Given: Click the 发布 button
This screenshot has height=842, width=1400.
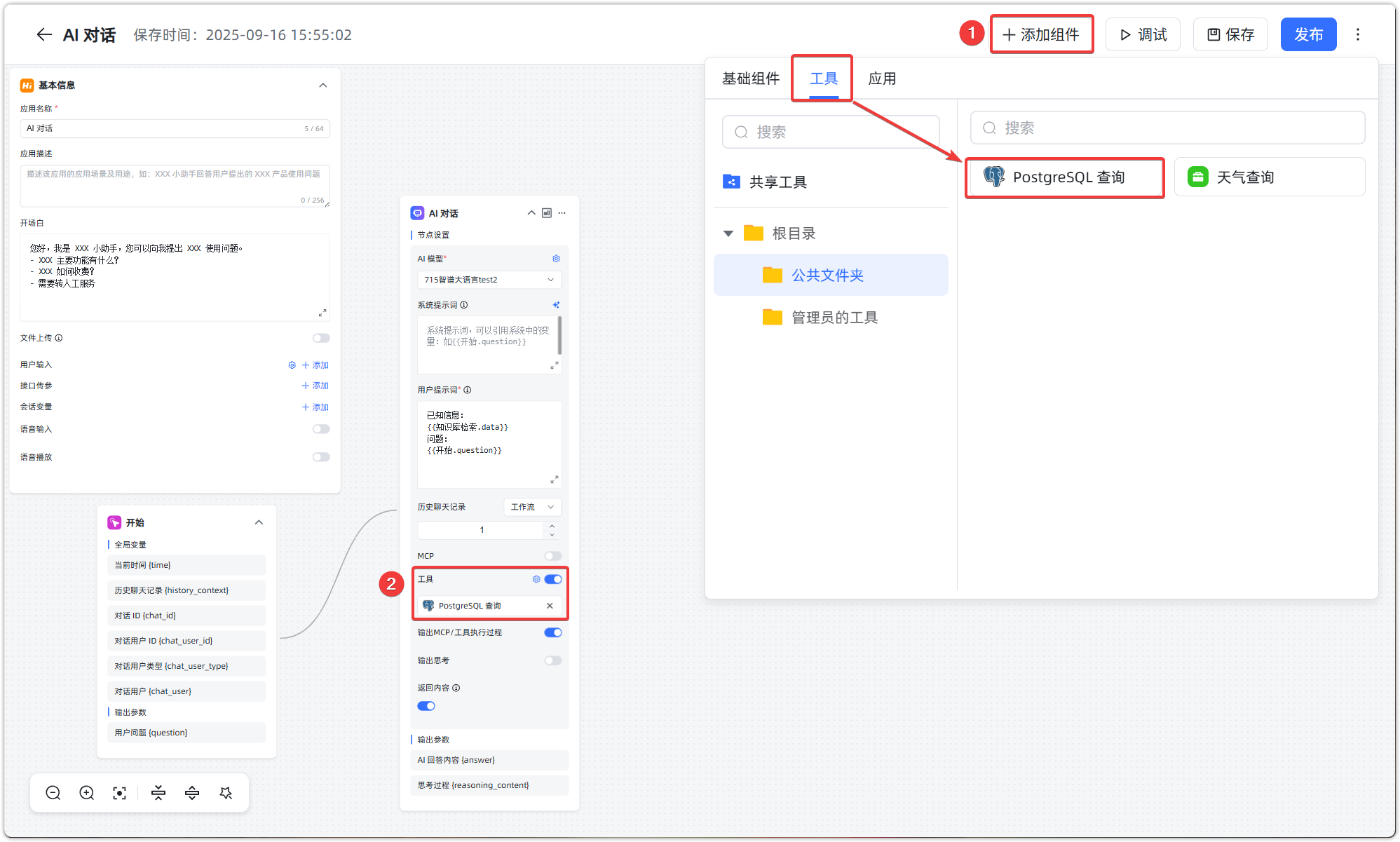Looking at the screenshot, I should coord(1308,34).
